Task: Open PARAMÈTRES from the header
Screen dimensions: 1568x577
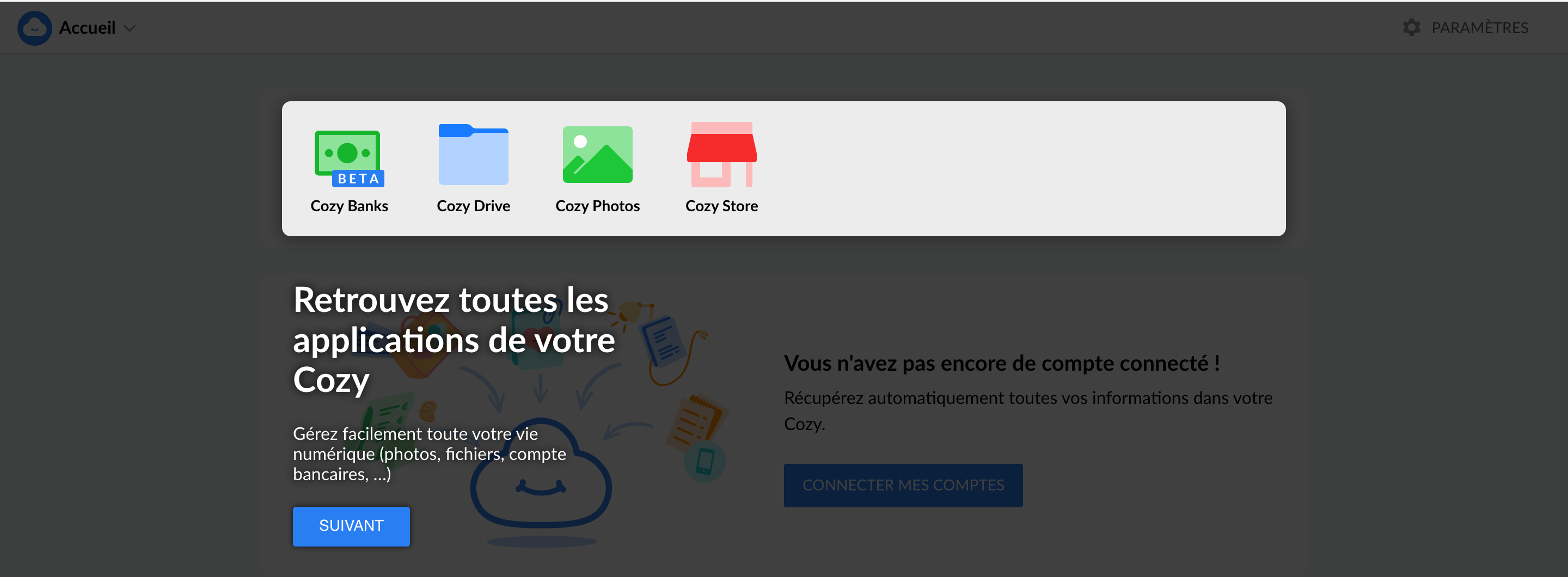Action: 1479,28
